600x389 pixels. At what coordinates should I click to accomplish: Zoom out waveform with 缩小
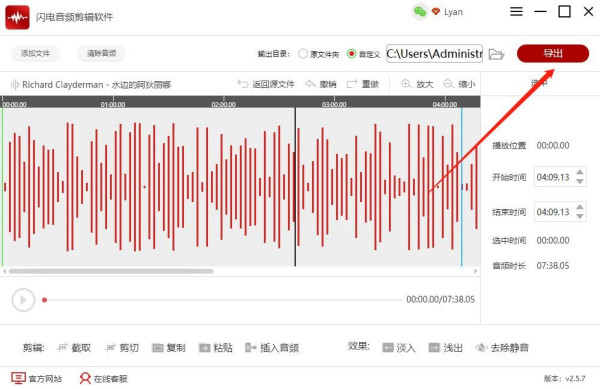[x=448, y=83]
